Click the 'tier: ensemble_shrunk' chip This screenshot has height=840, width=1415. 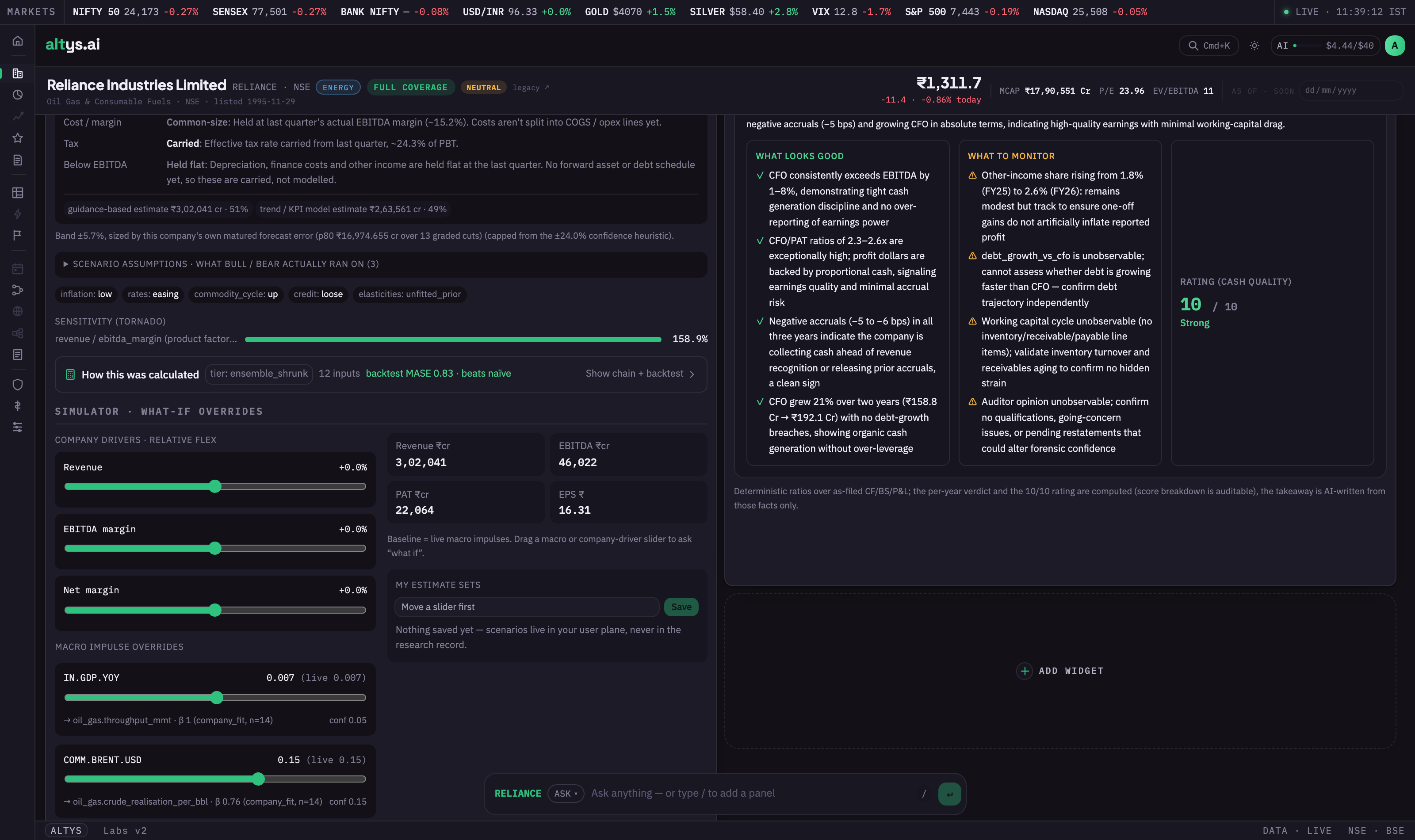[259, 374]
